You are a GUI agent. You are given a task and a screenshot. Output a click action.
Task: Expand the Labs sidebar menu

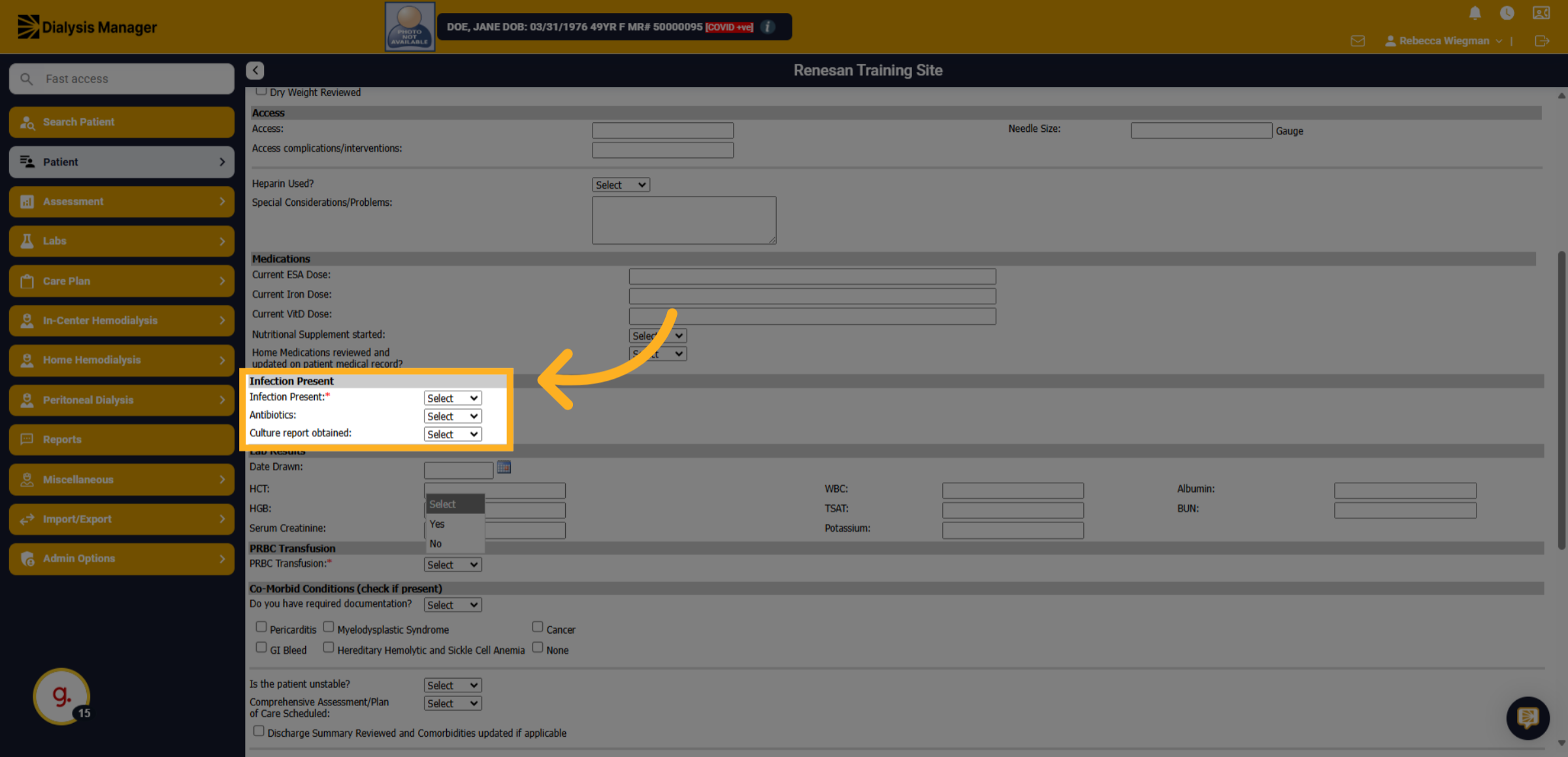coord(122,241)
